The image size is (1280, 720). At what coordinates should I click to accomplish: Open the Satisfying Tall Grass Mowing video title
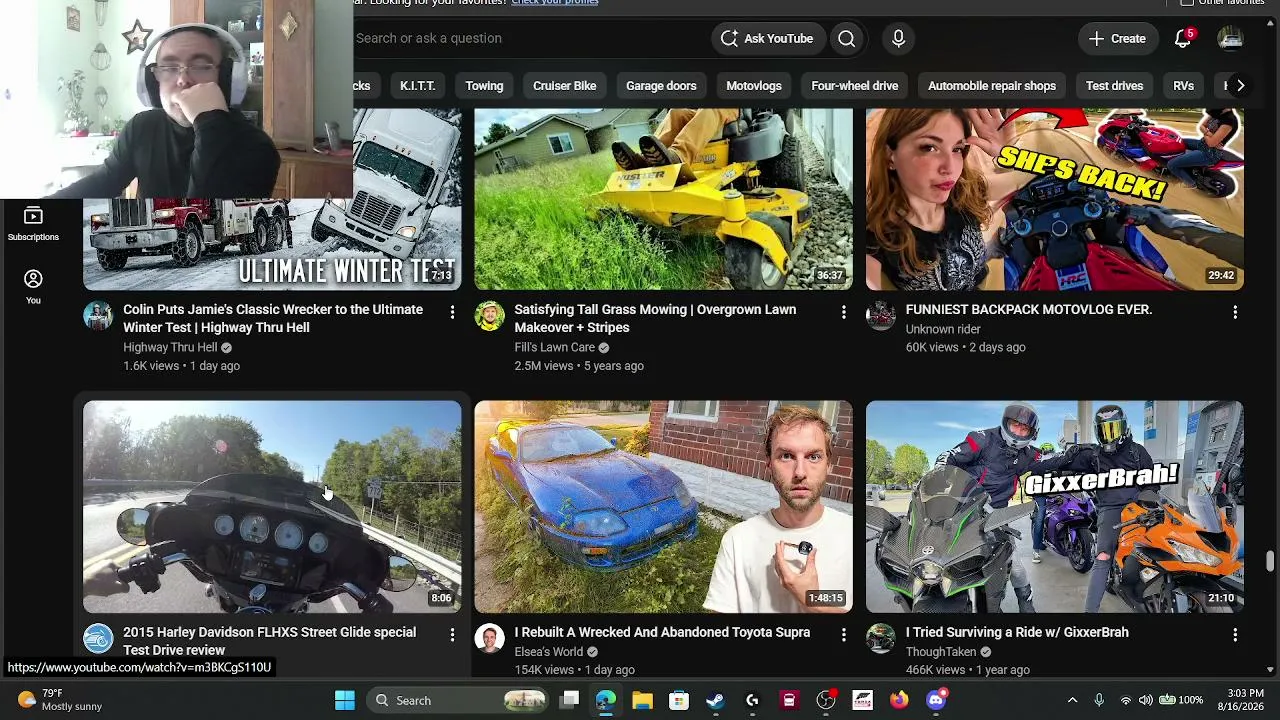pos(655,318)
